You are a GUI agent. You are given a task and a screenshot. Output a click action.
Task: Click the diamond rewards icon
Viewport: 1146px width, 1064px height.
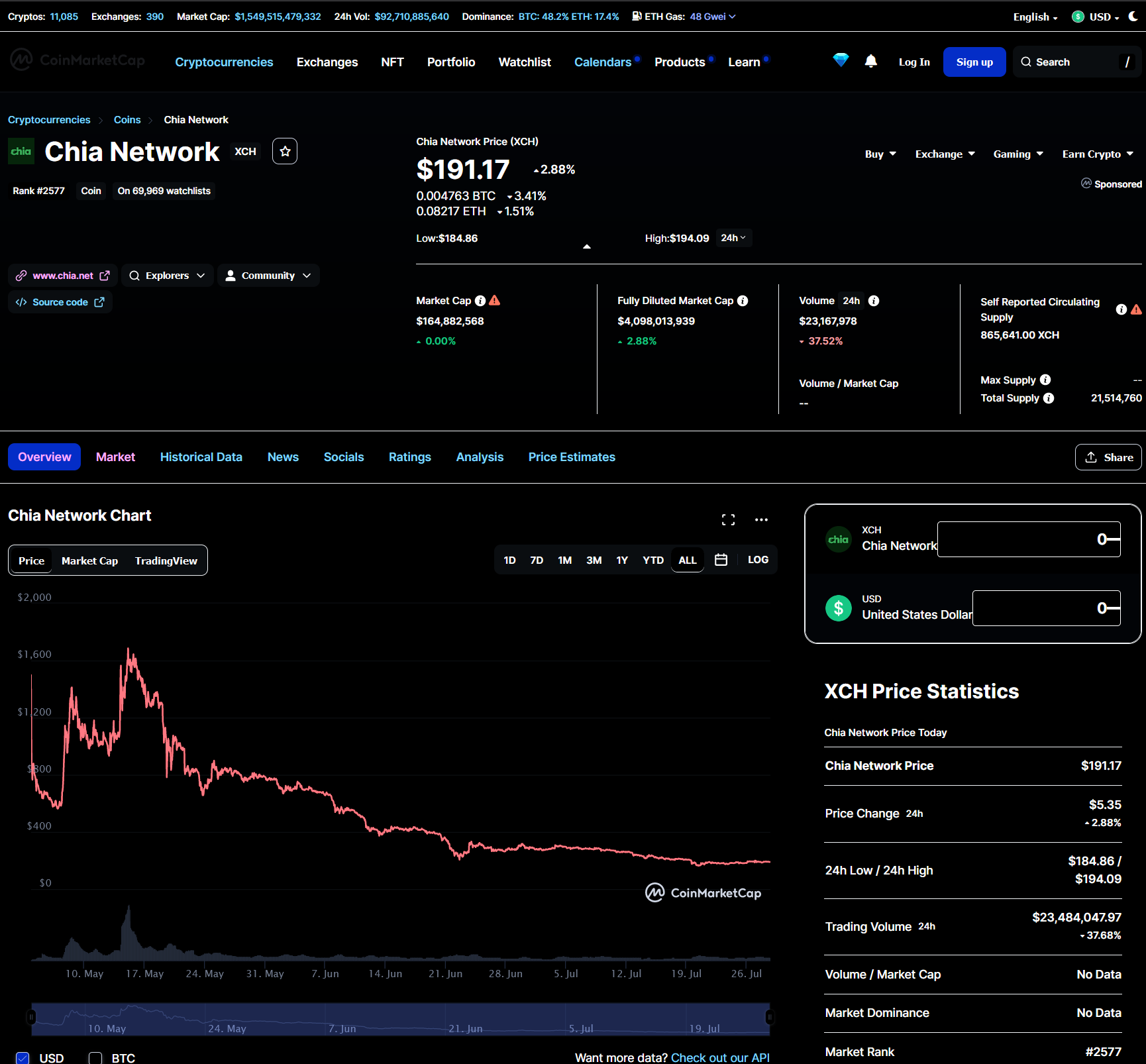[841, 60]
